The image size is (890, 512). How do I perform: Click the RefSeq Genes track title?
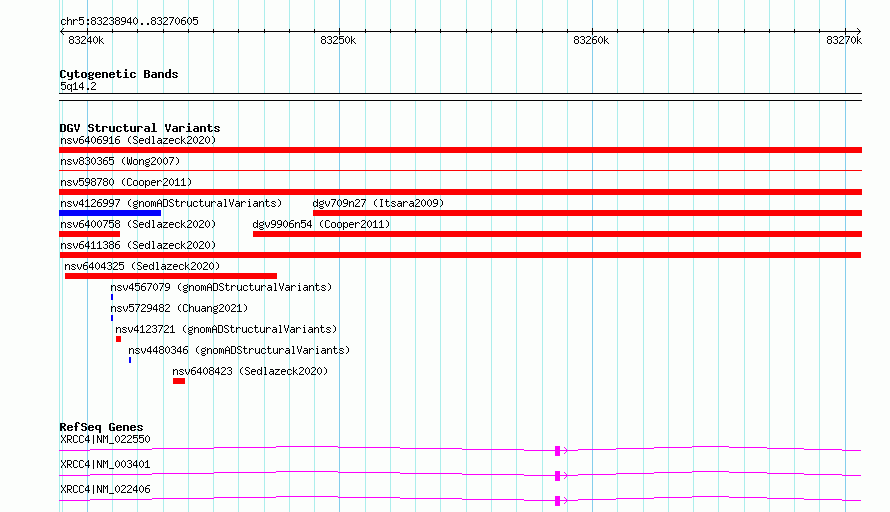[101, 427]
